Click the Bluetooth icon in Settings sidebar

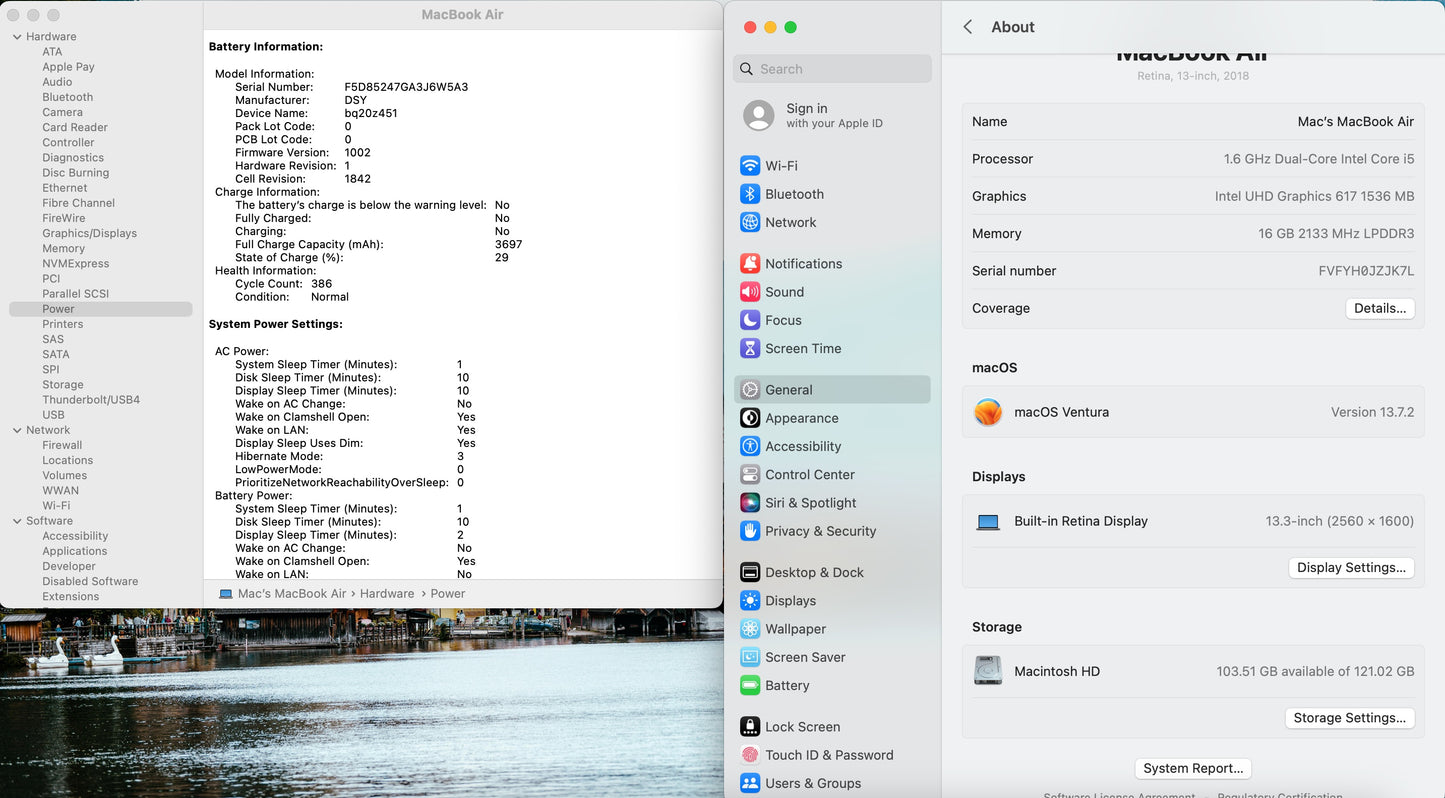click(x=750, y=194)
